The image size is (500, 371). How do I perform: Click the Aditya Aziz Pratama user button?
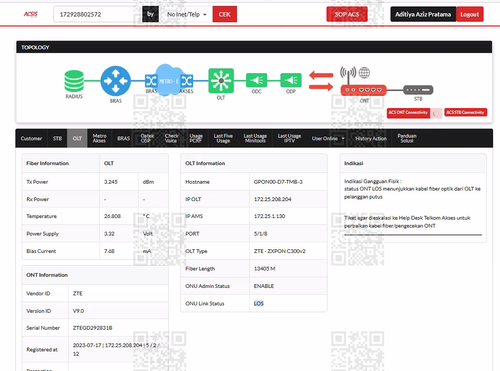pyautogui.click(x=423, y=14)
